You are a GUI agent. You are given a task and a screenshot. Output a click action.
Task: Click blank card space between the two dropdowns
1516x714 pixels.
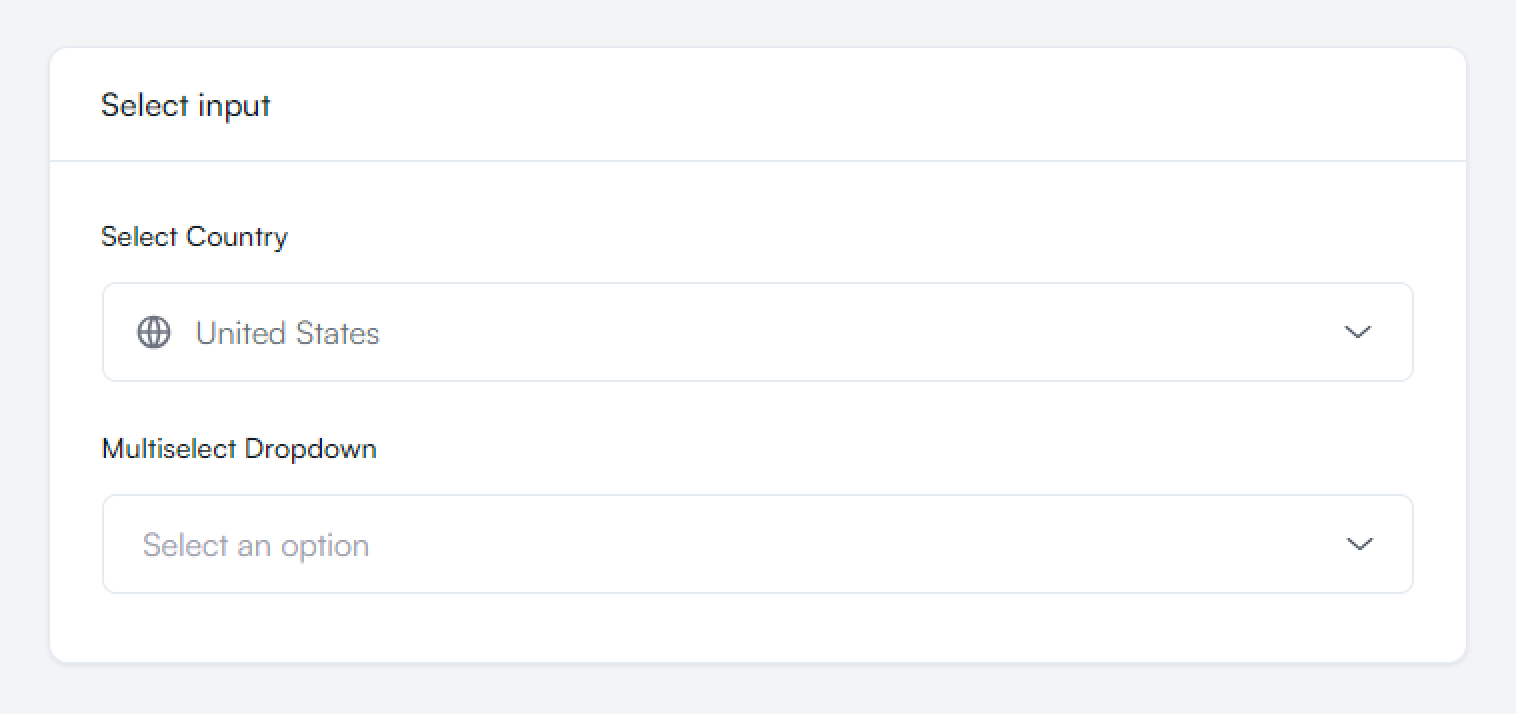(x=800, y=415)
